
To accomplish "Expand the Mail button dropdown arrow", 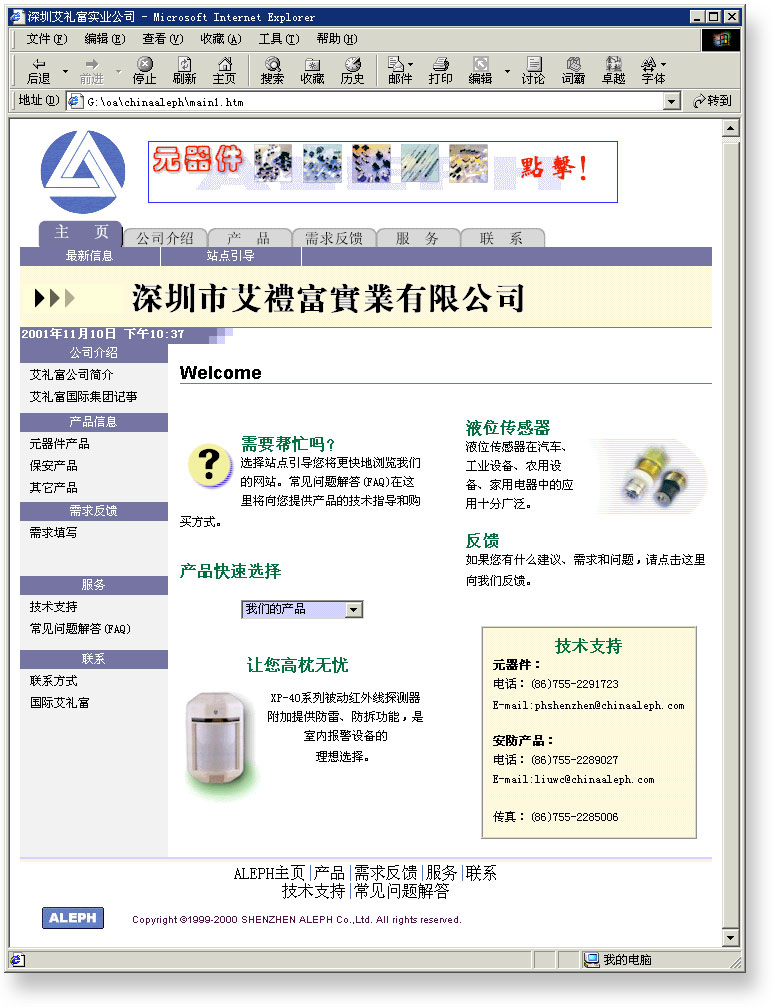I will [411, 64].
